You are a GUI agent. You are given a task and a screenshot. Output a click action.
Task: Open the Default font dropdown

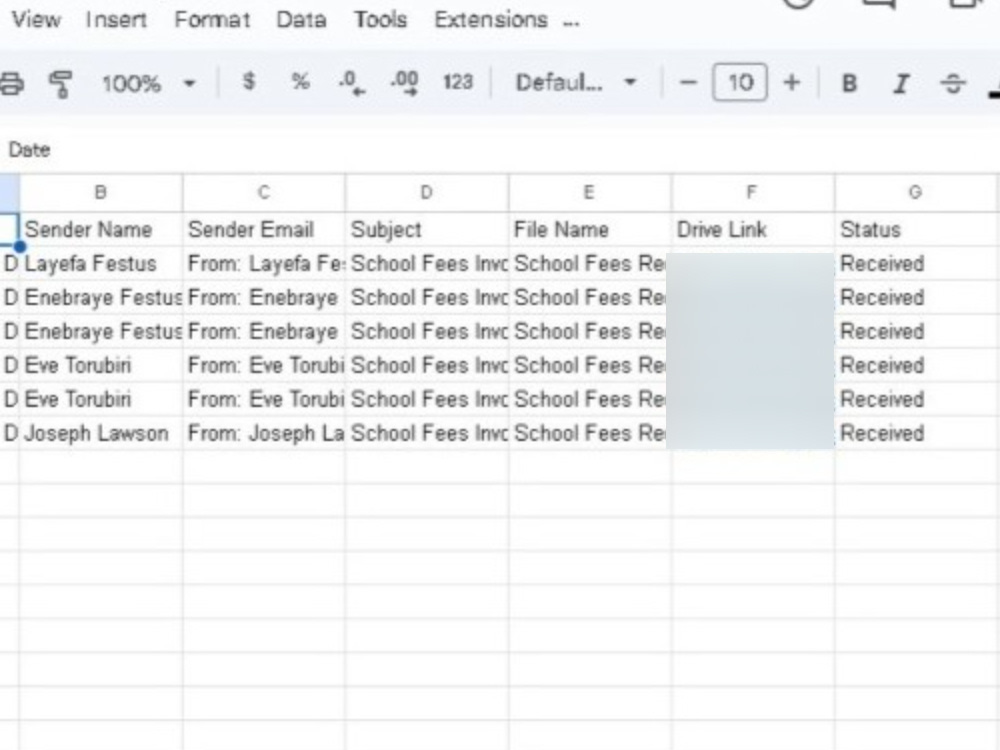tap(576, 82)
